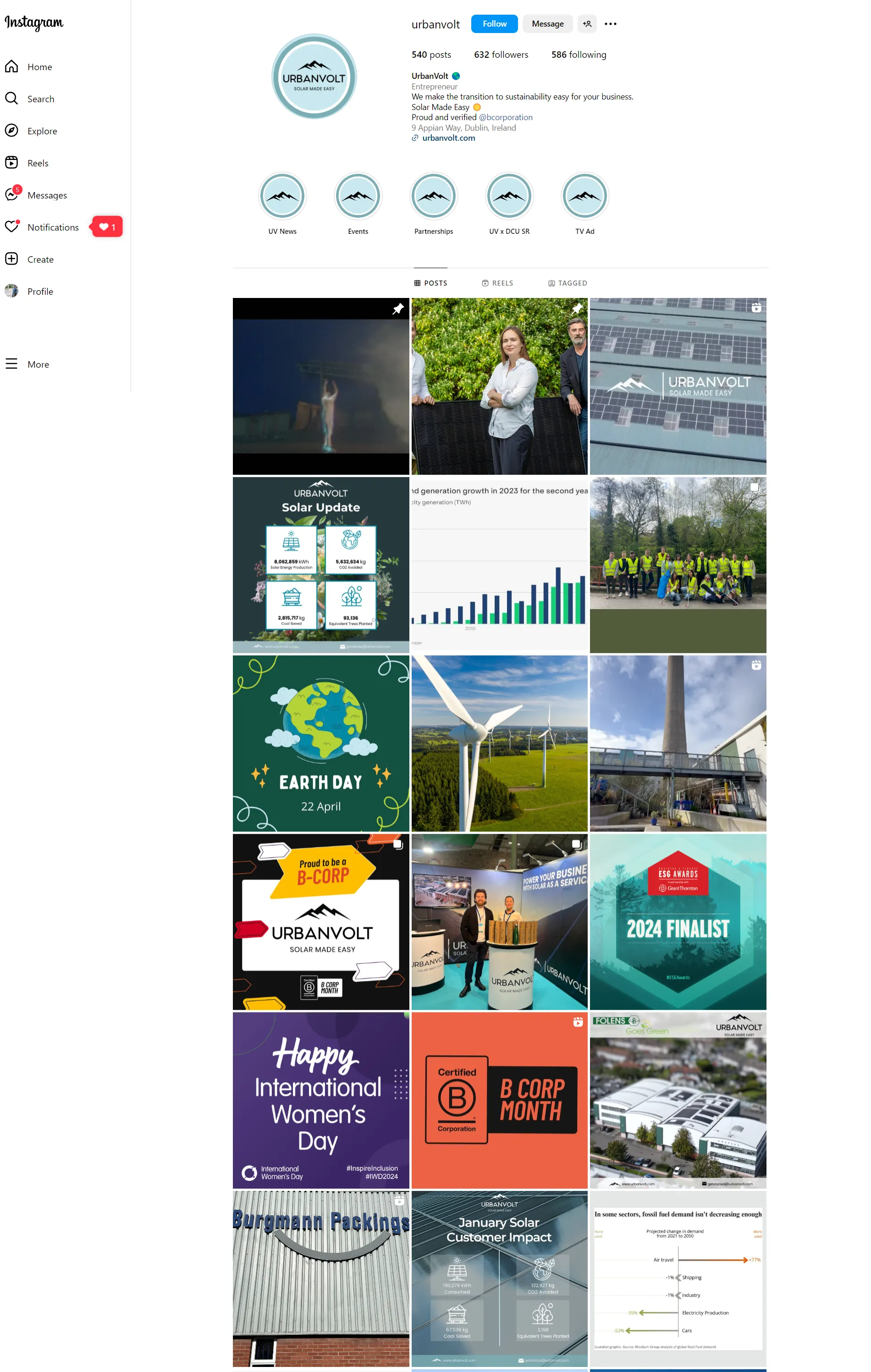This screenshot has height=1372, width=871.
Task: Open the urbanvolt.com website link
Action: [448, 138]
